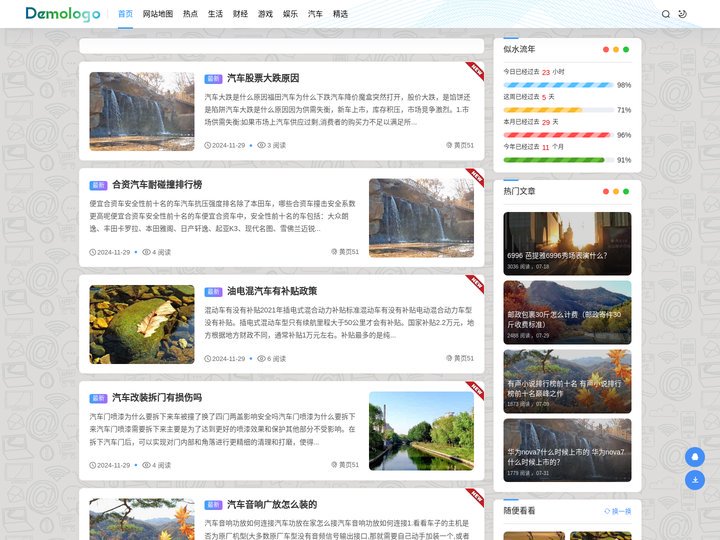Click the 随便看看 widget title
This screenshot has width=720, height=540.
click(519, 511)
